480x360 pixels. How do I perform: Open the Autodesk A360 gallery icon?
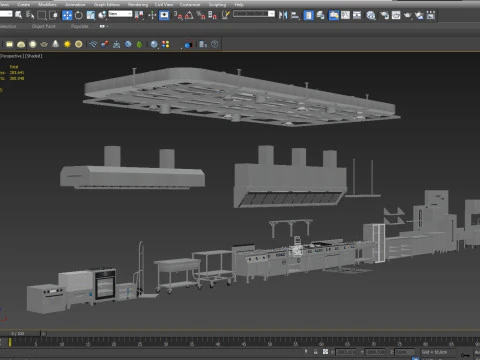[431, 15]
